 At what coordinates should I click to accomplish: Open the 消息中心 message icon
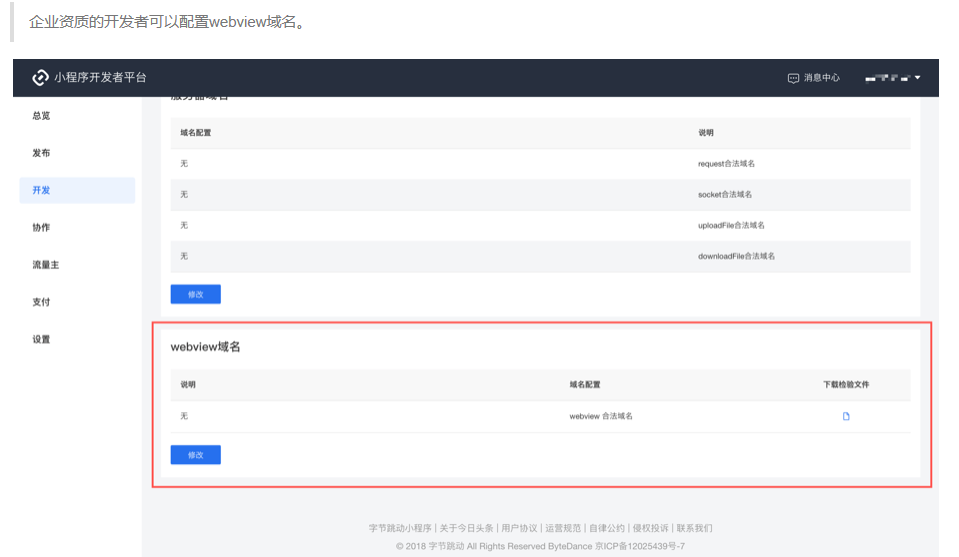(793, 78)
